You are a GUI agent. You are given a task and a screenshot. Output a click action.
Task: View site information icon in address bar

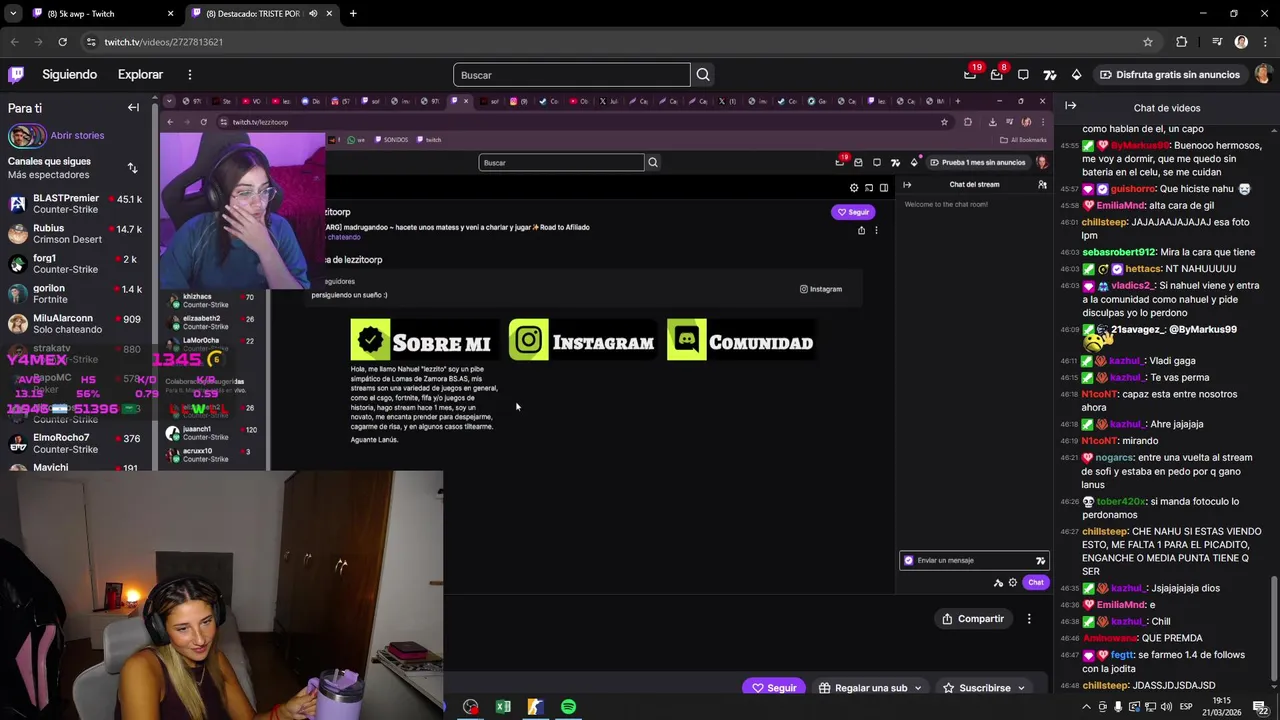[x=91, y=42]
